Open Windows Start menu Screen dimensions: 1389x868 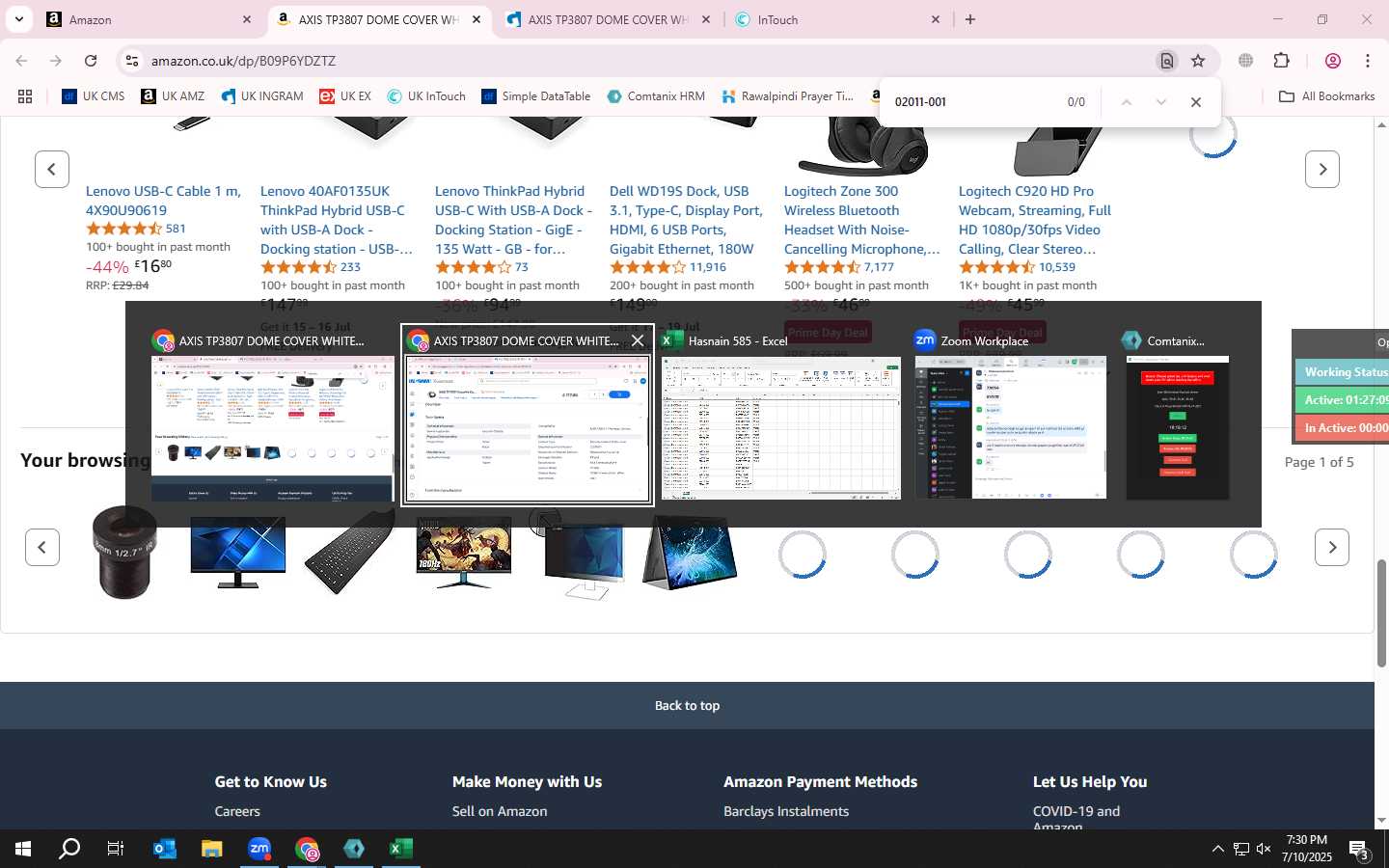(23, 849)
